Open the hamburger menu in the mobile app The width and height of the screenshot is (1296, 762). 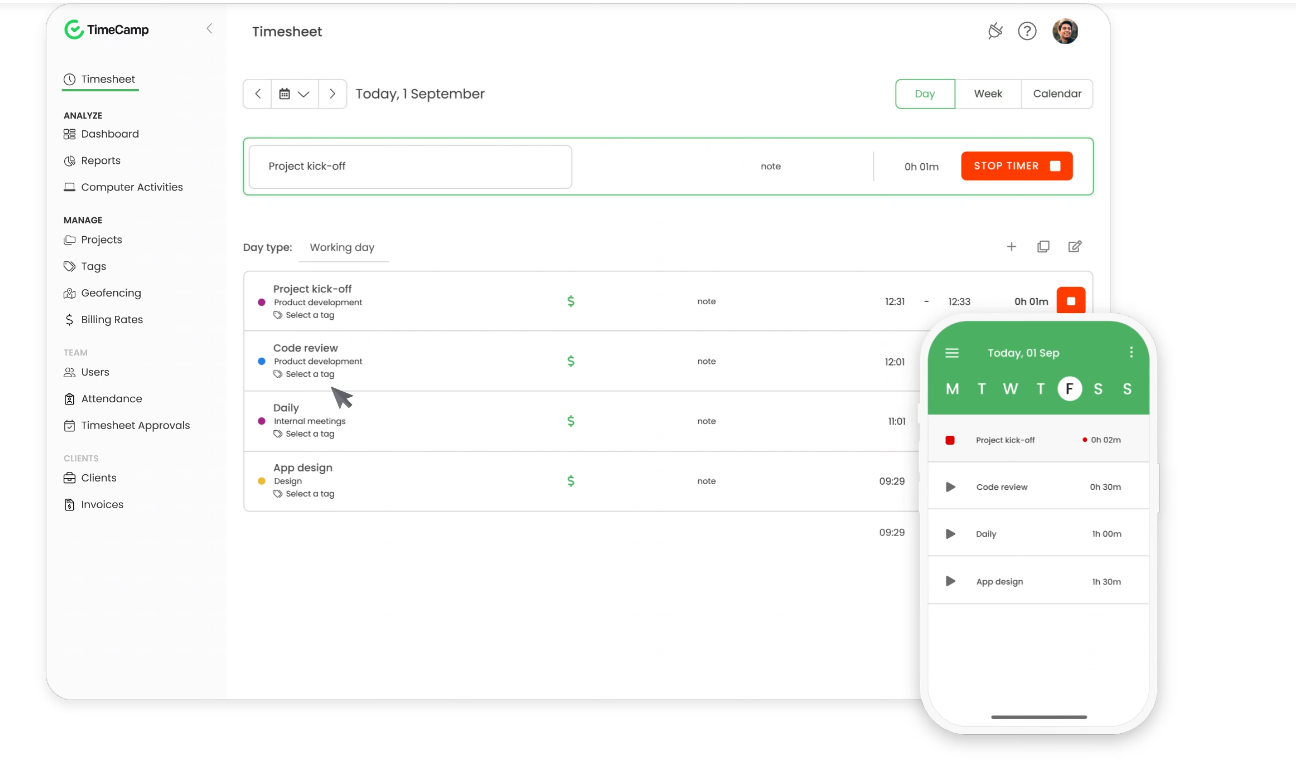[x=952, y=352]
